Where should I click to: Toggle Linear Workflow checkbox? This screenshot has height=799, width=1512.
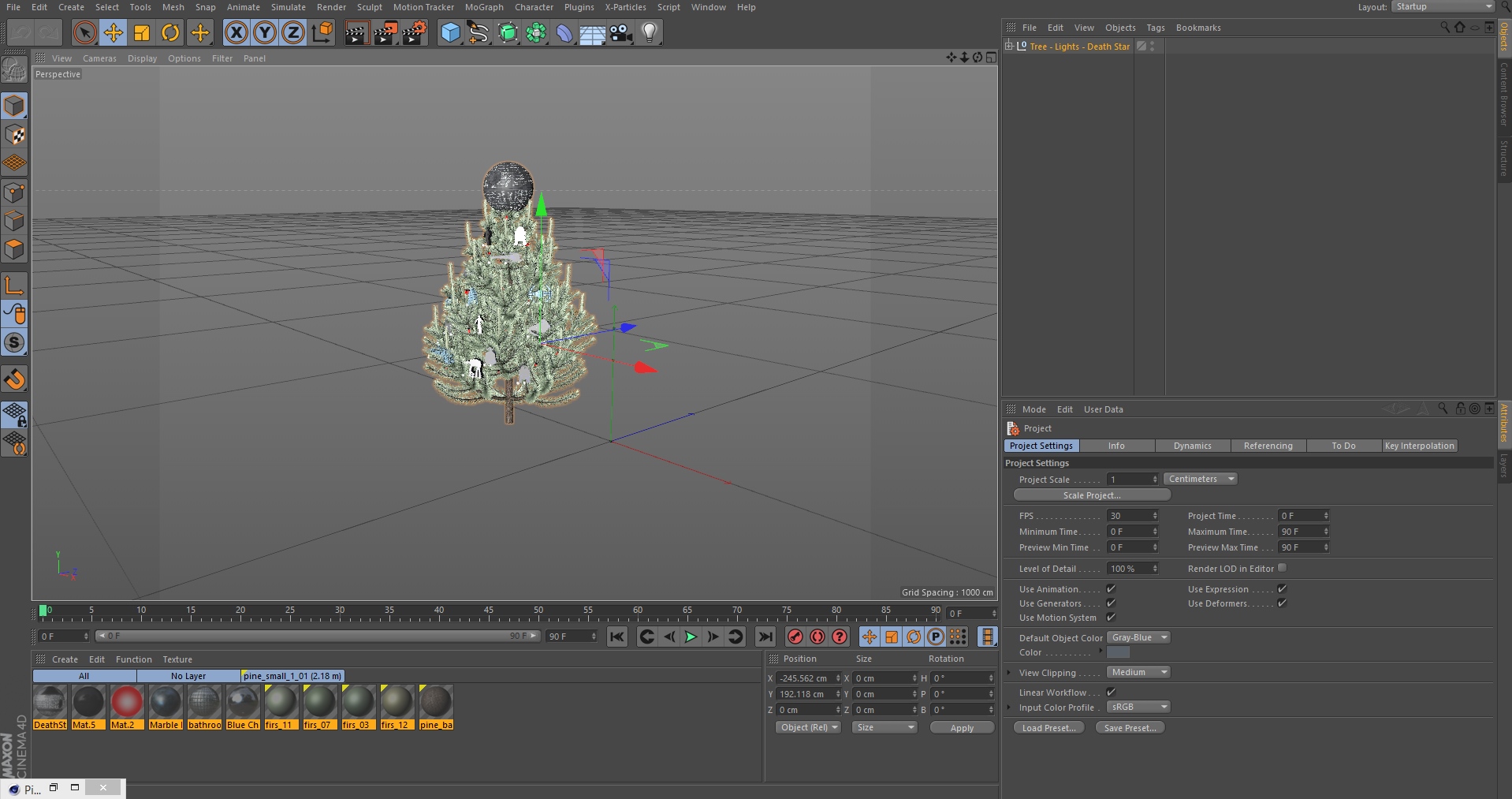click(1111, 692)
